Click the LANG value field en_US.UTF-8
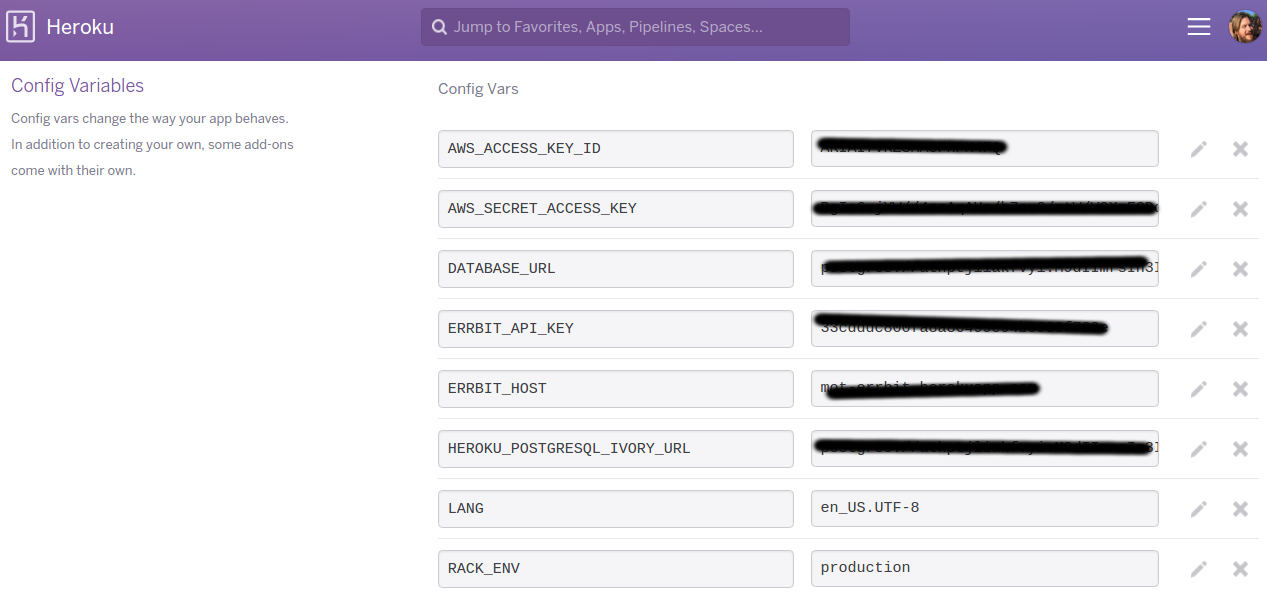 (x=984, y=508)
